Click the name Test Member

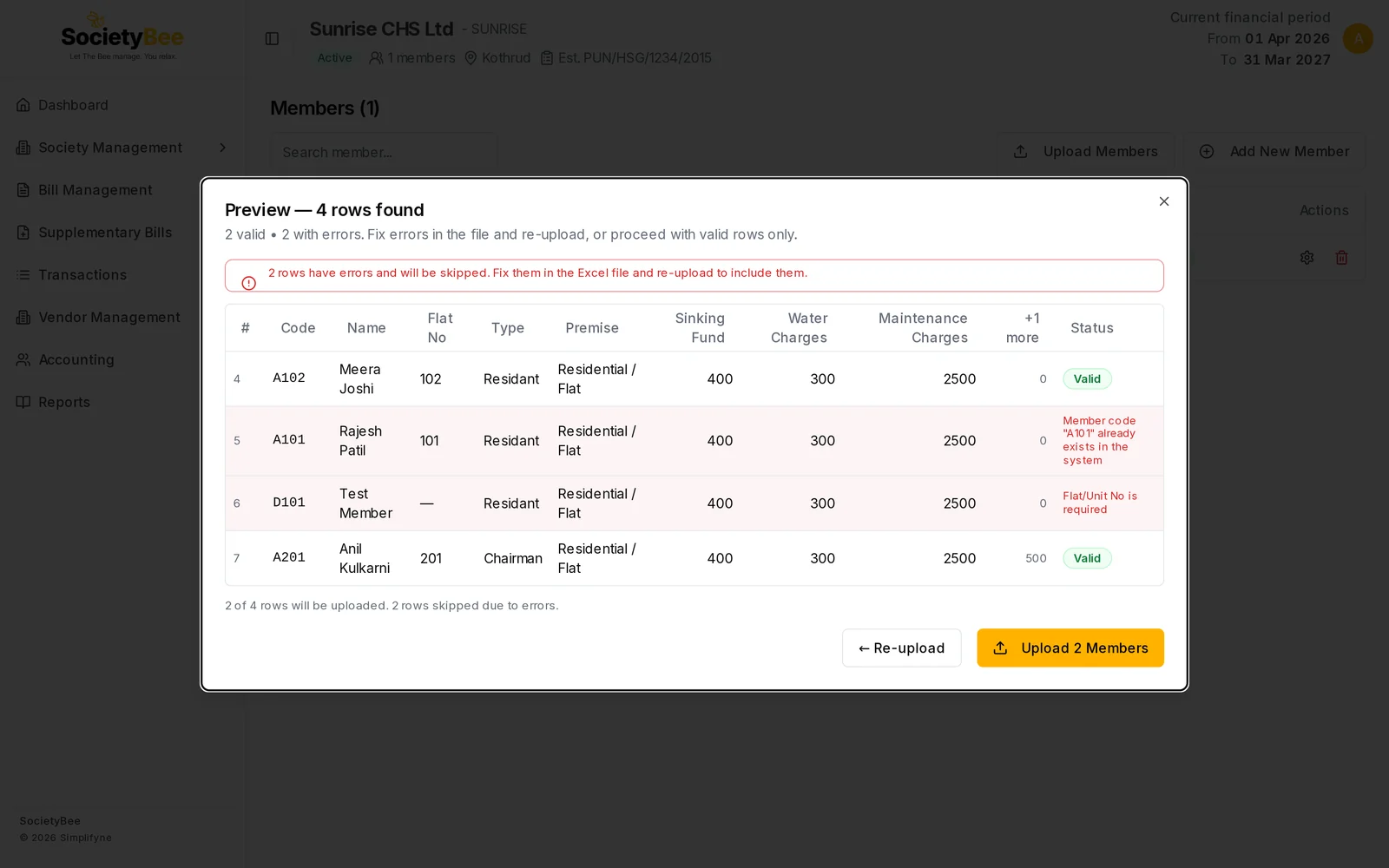pos(365,503)
